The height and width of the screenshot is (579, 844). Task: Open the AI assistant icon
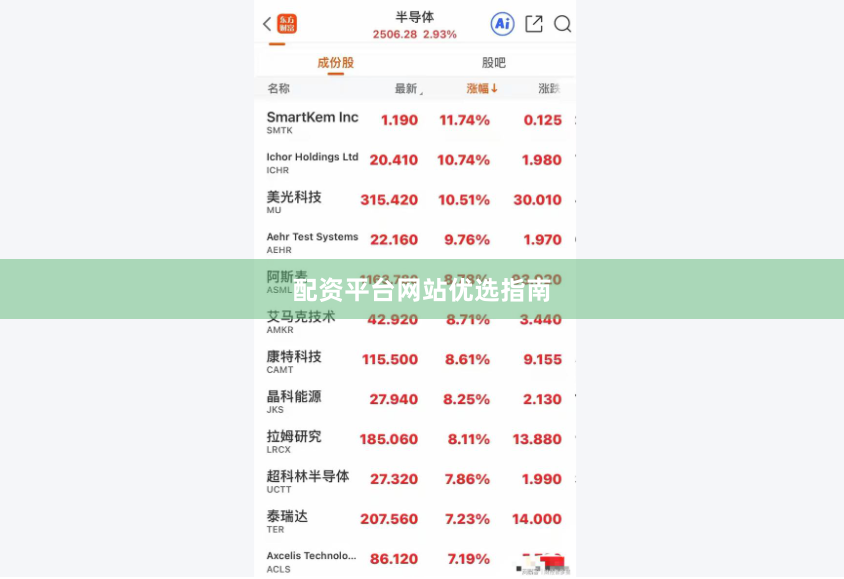tap(502, 24)
